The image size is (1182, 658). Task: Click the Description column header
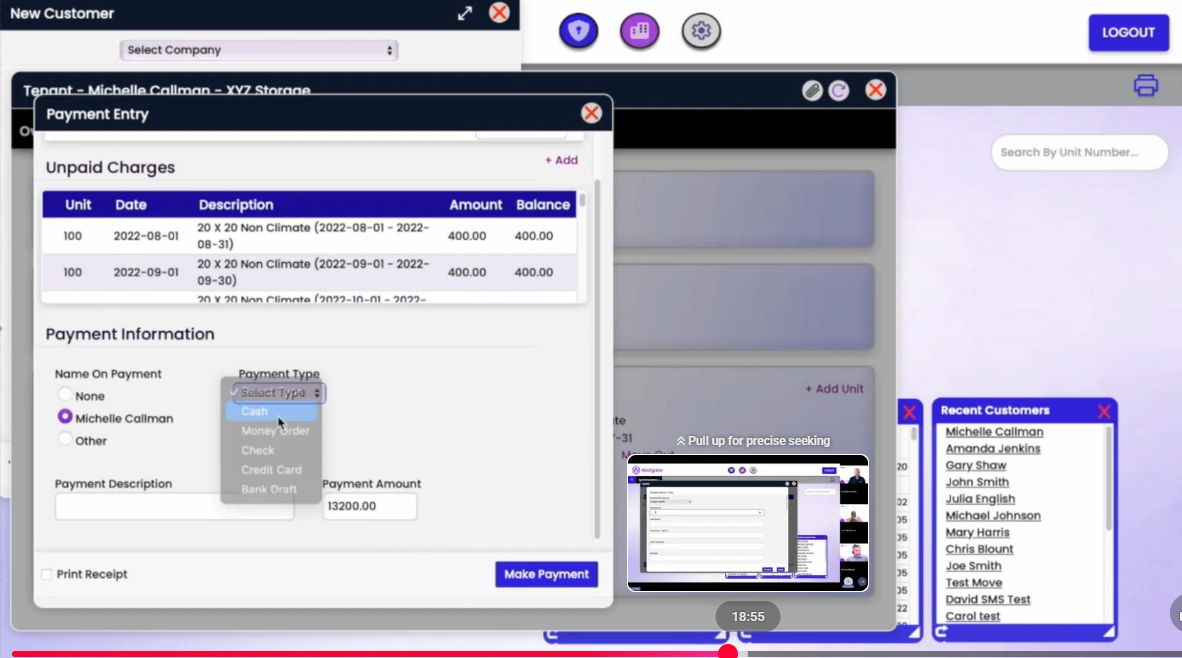pos(236,205)
